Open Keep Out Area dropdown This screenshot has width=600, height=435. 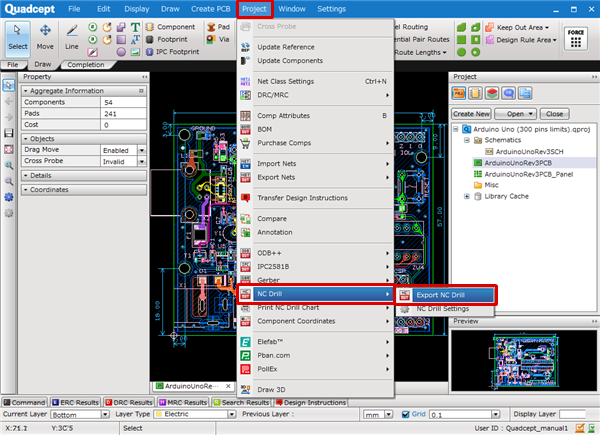[x=517, y=27]
